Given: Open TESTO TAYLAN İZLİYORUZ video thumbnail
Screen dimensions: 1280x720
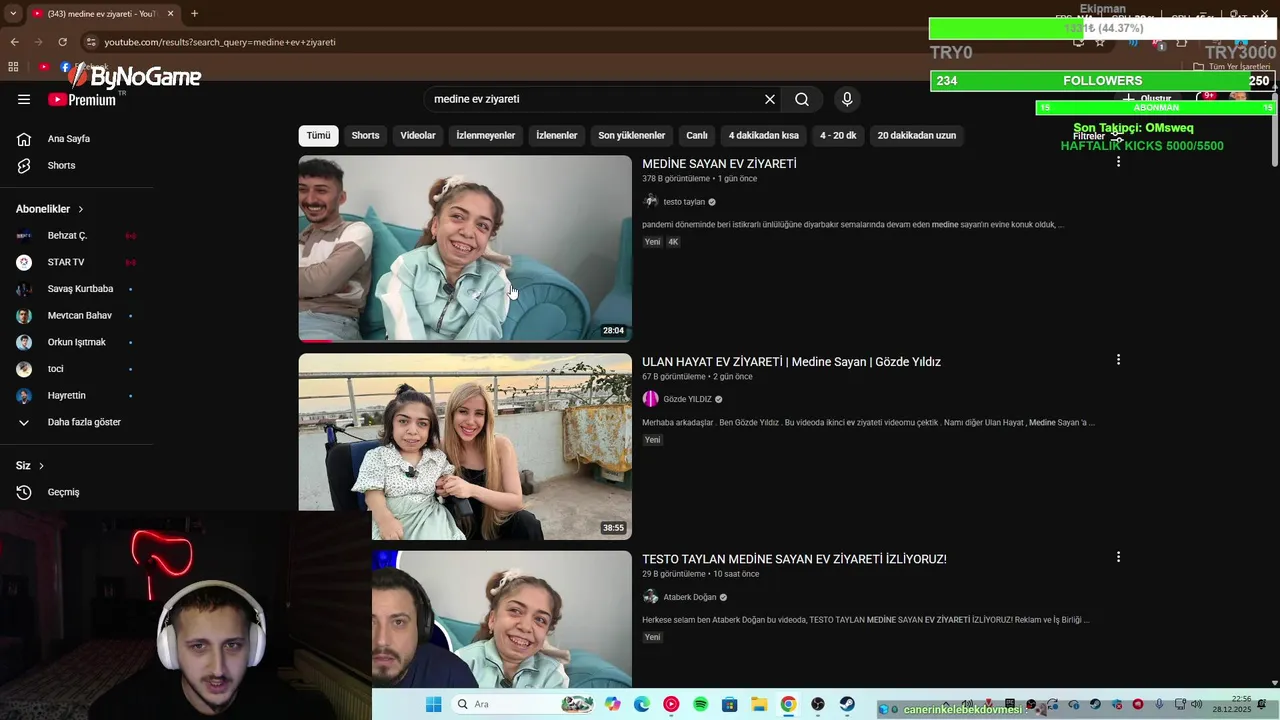Looking at the screenshot, I should point(502,619).
